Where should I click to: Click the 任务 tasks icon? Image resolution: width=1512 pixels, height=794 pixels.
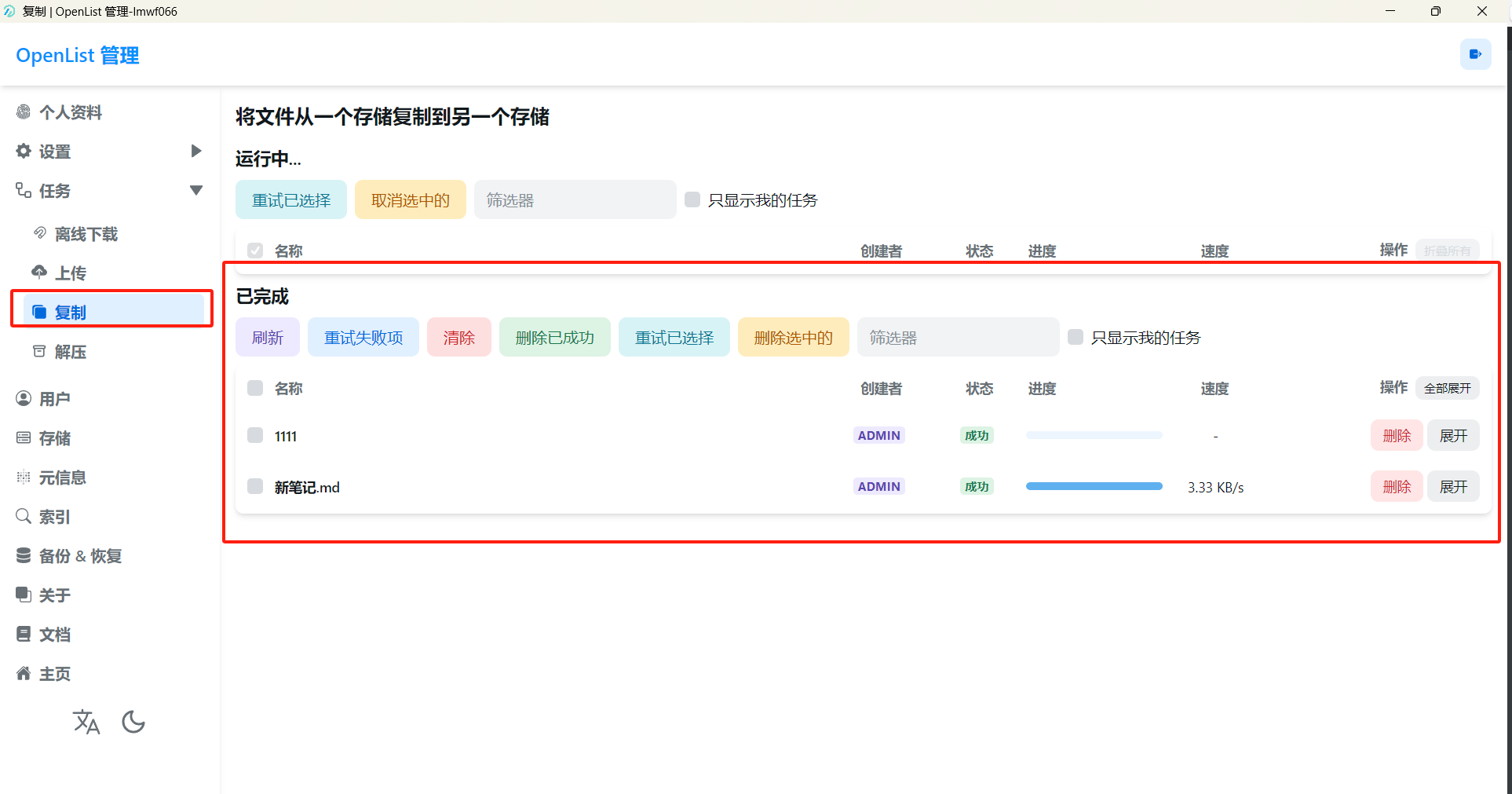tap(24, 191)
